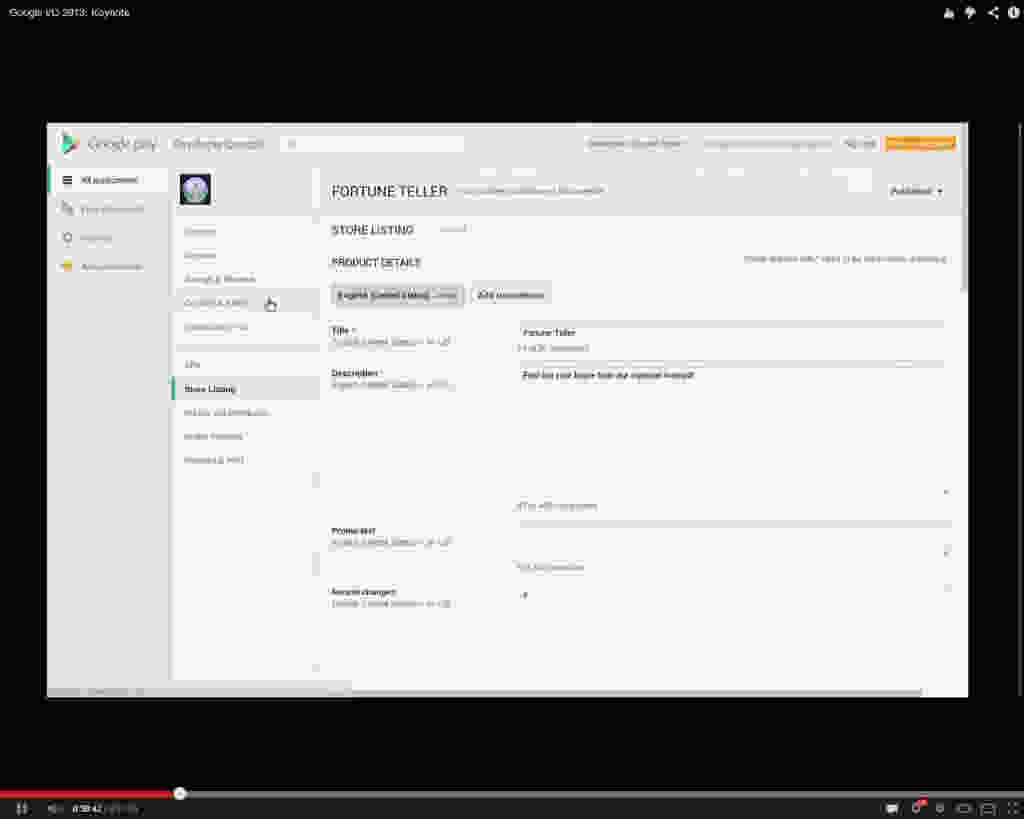The width and height of the screenshot is (1024, 819).
Task: Open the 'Google I/O 2013: Keynote' video title
Action: [x=69, y=12]
